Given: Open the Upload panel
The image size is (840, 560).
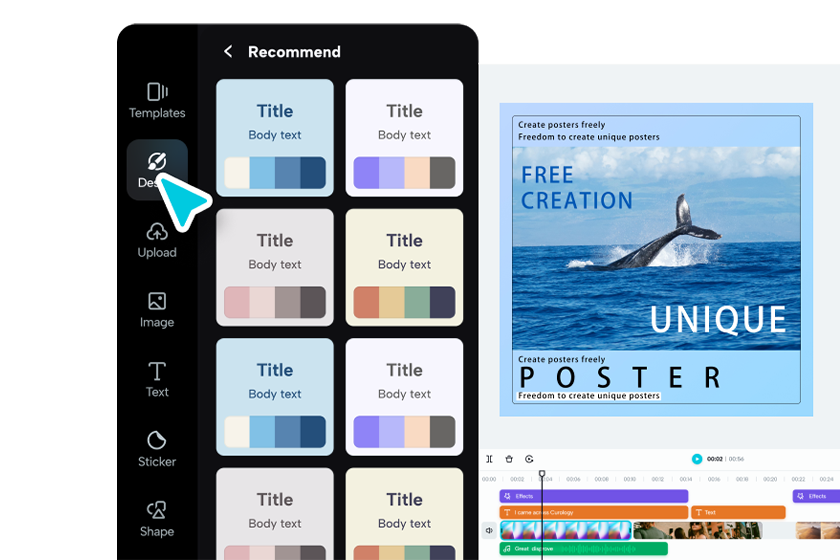Looking at the screenshot, I should point(157,240).
